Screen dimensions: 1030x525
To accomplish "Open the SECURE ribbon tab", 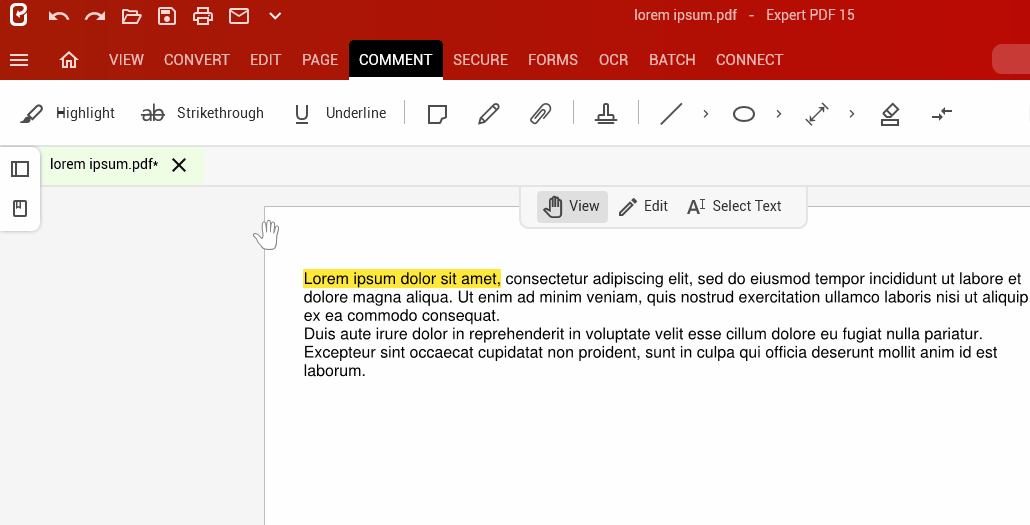I will coord(480,60).
